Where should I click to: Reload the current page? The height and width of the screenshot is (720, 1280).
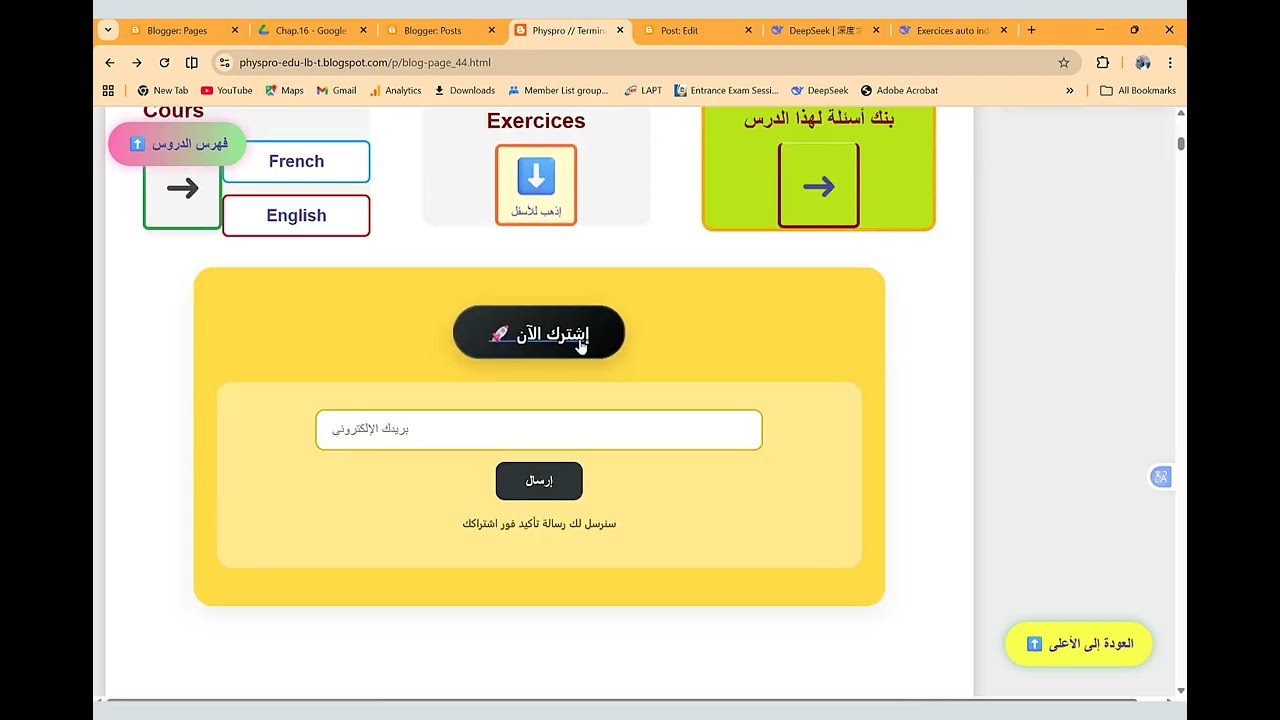164,62
